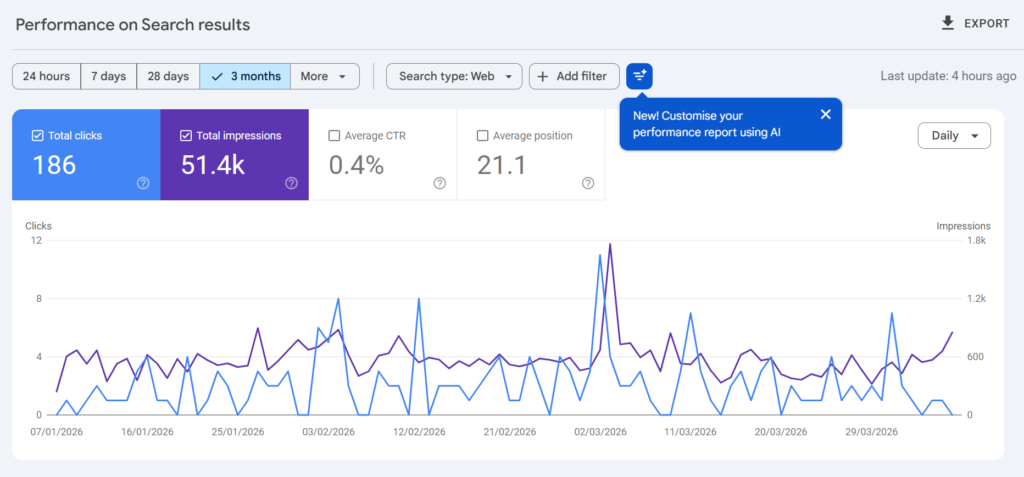1024x477 pixels.
Task: Uncheck the Total clicks checkbox
Action: click(37, 136)
